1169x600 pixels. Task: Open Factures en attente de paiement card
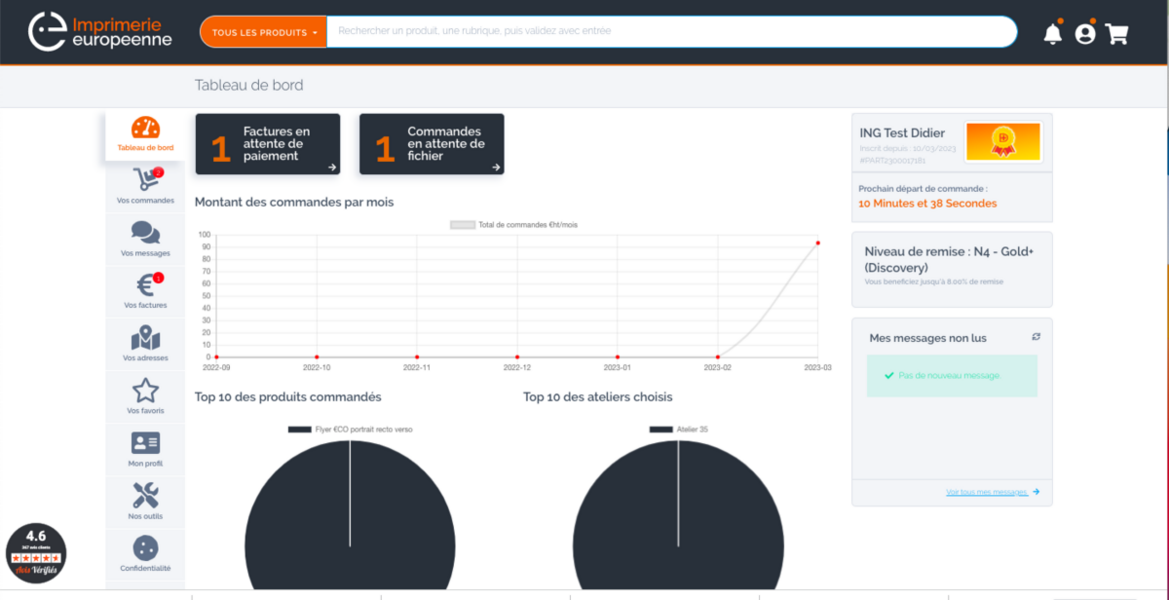(268, 145)
